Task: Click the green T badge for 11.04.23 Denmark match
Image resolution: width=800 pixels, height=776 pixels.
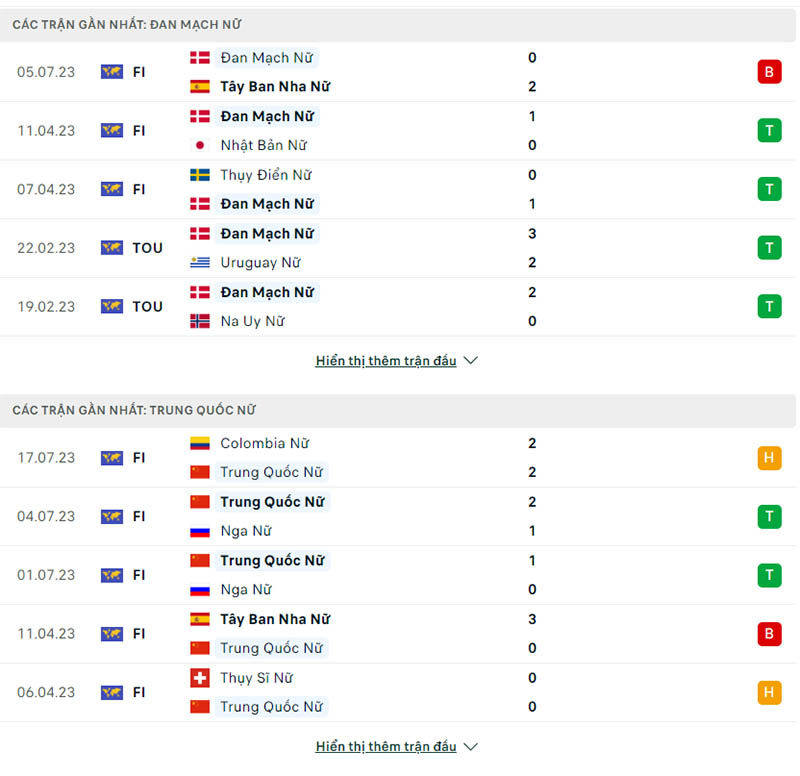Action: [x=769, y=130]
